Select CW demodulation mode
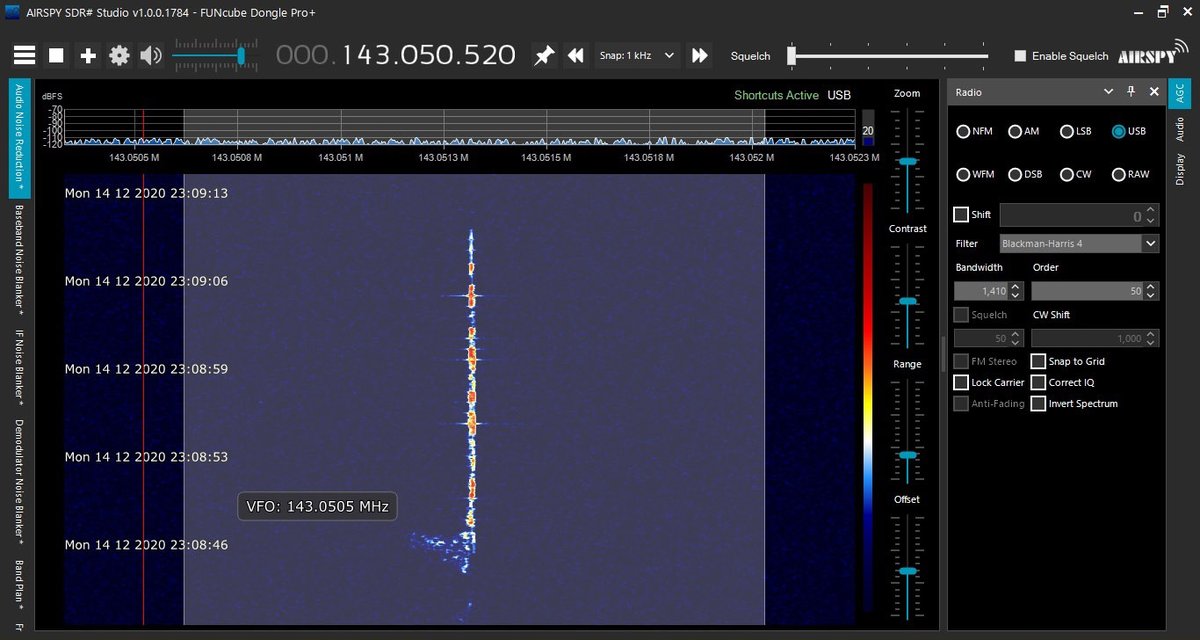This screenshot has width=1200, height=640. [1076, 174]
